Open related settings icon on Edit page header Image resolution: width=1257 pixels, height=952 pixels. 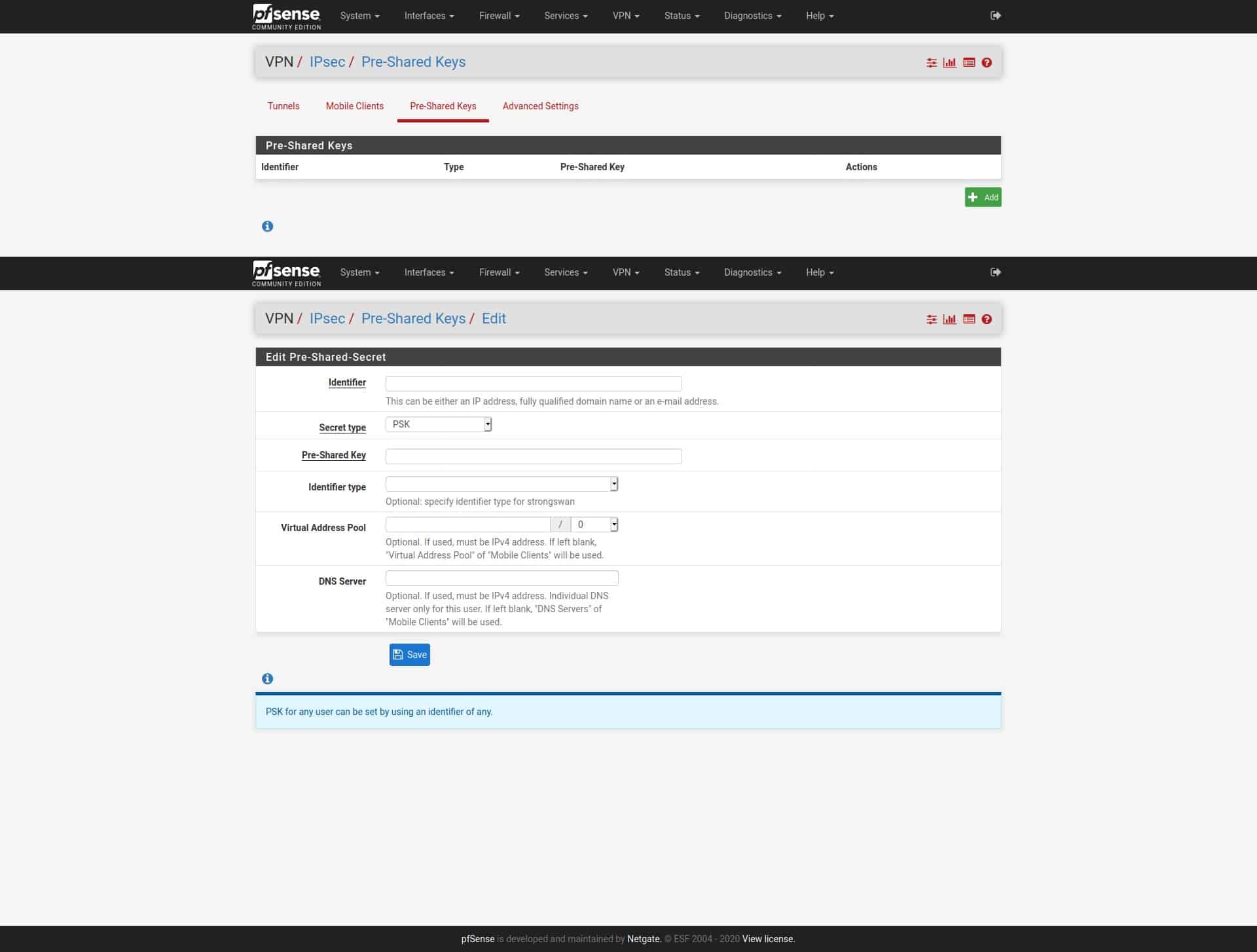pos(932,320)
